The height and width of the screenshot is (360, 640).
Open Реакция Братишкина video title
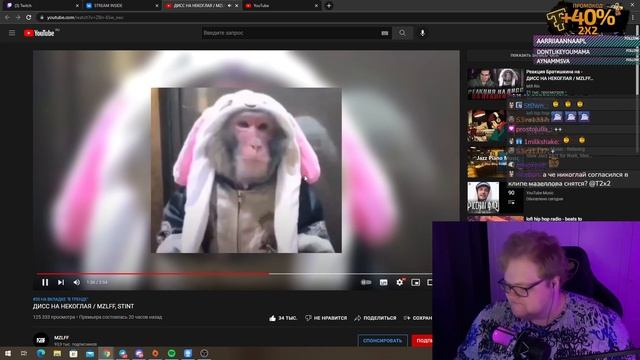pos(559,75)
